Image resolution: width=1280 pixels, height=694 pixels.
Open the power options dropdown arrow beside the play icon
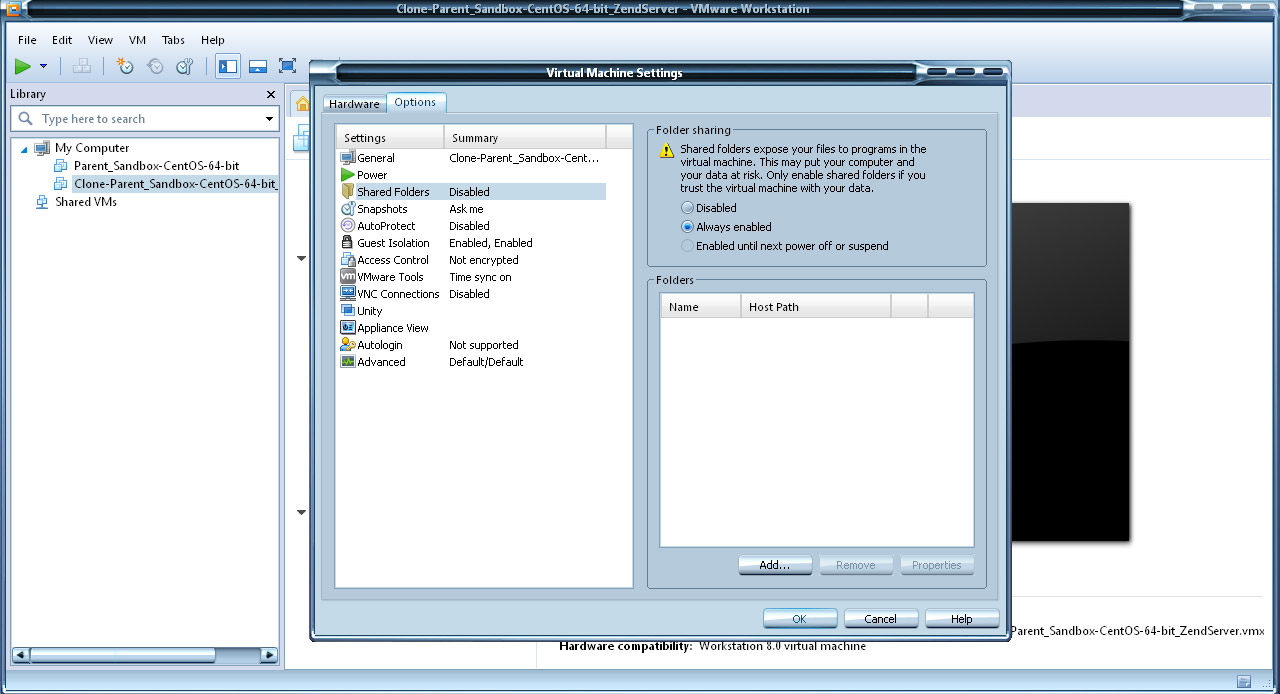pos(43,67)
